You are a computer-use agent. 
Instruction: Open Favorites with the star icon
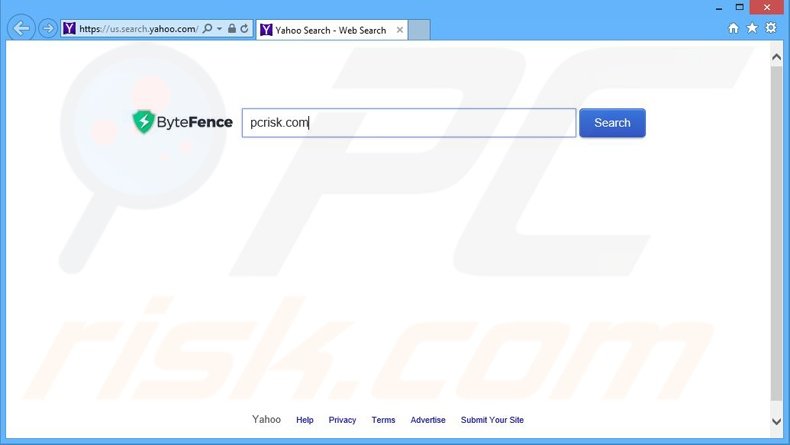(x=752, y=28)
